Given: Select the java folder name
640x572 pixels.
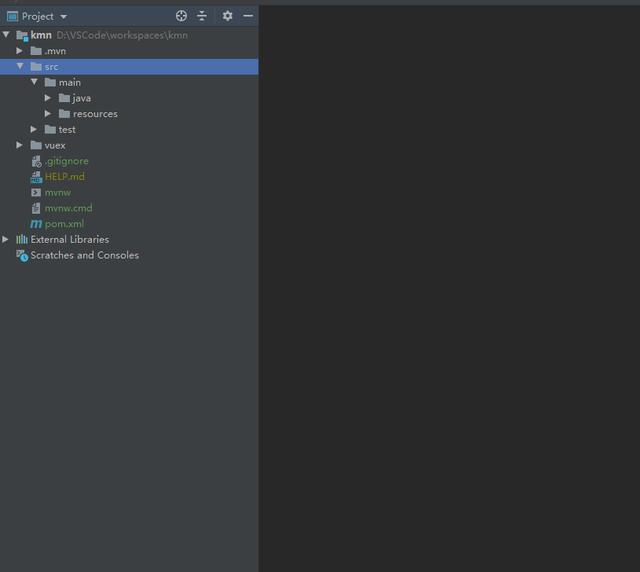Looking at the screenshot, I should click(82, 98).
